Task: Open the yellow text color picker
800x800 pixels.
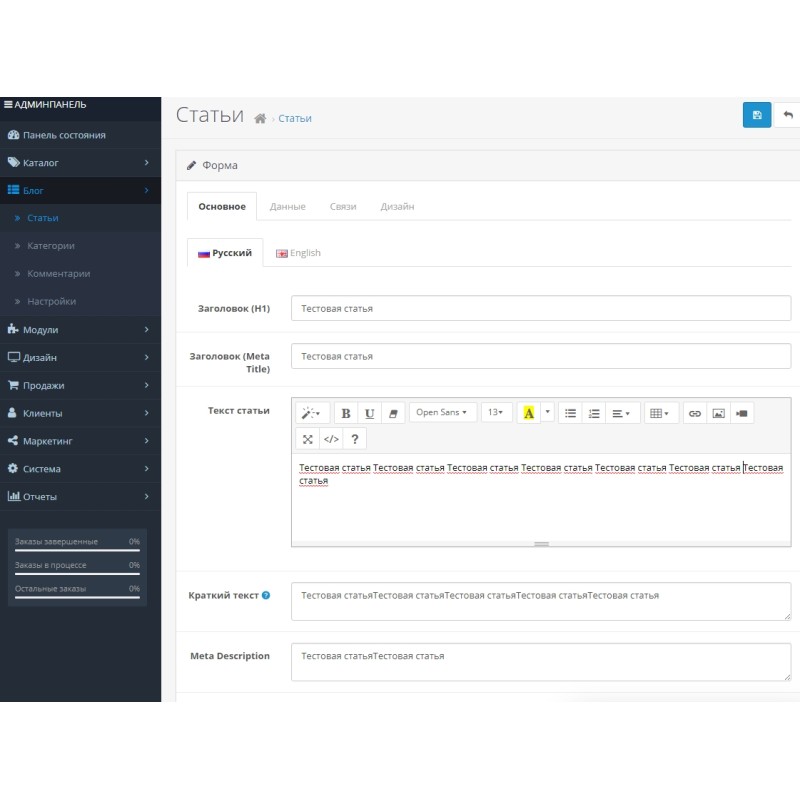Action: (x=529, y=412)
